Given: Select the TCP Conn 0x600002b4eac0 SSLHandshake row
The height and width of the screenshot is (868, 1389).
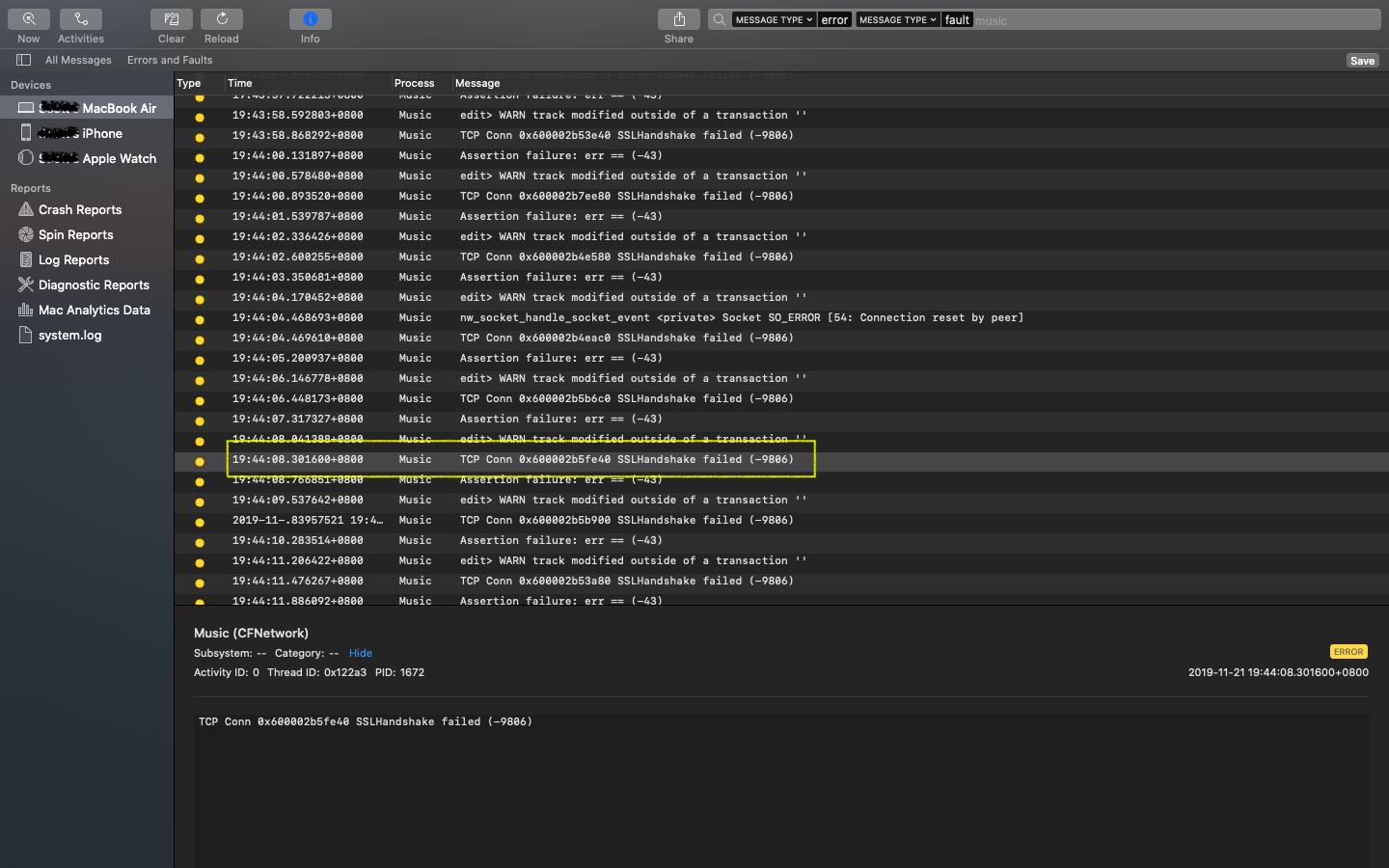Looking at the screenshot, I should click(781, 338).
